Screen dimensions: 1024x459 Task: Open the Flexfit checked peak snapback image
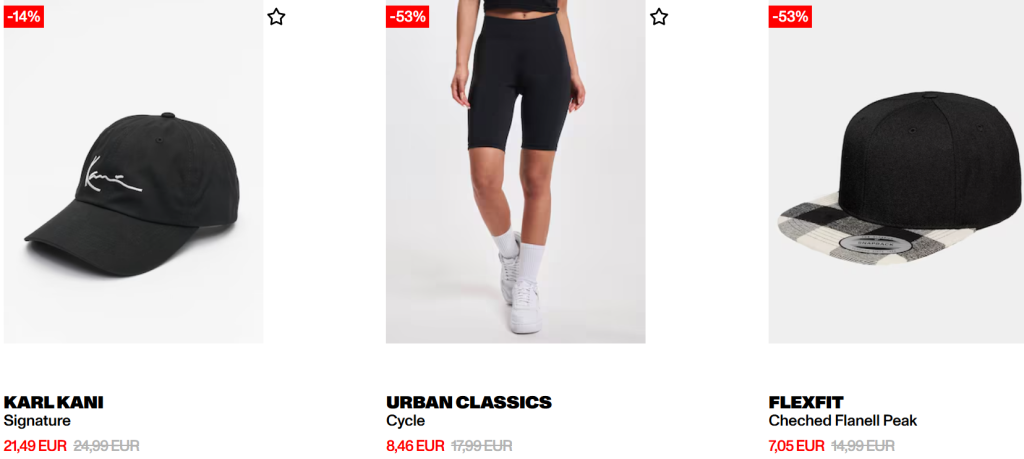pos(896,172)
